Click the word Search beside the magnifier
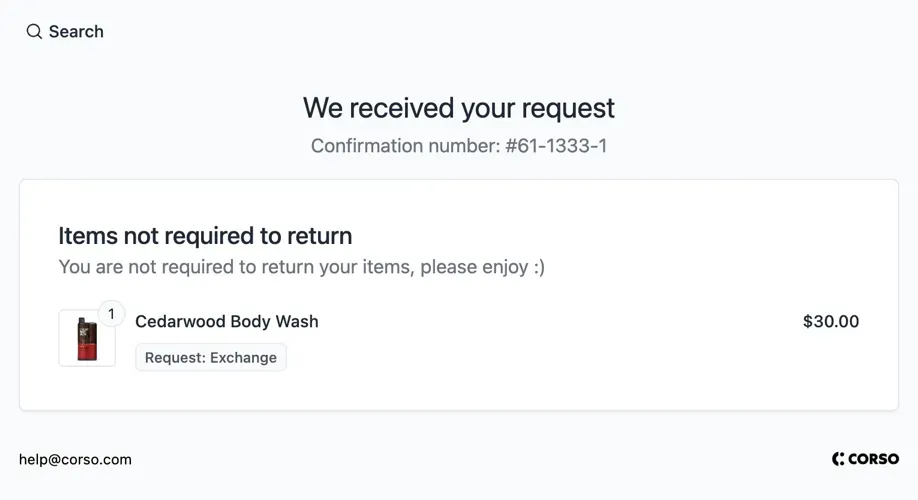Viewport: 918px width, 500px height. point(76,32)
